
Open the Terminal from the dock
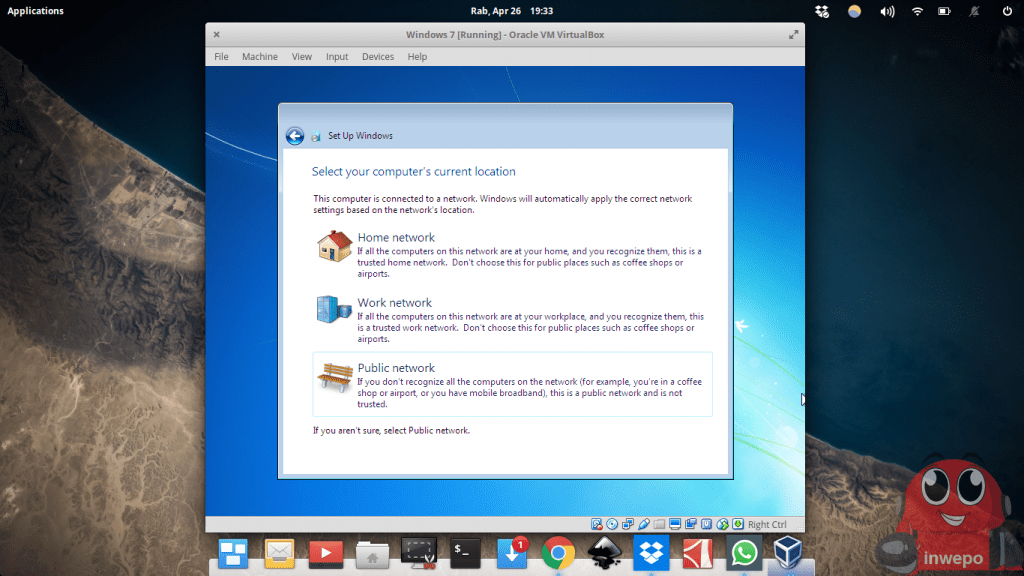pyautogui.click(x=465, y=552)
